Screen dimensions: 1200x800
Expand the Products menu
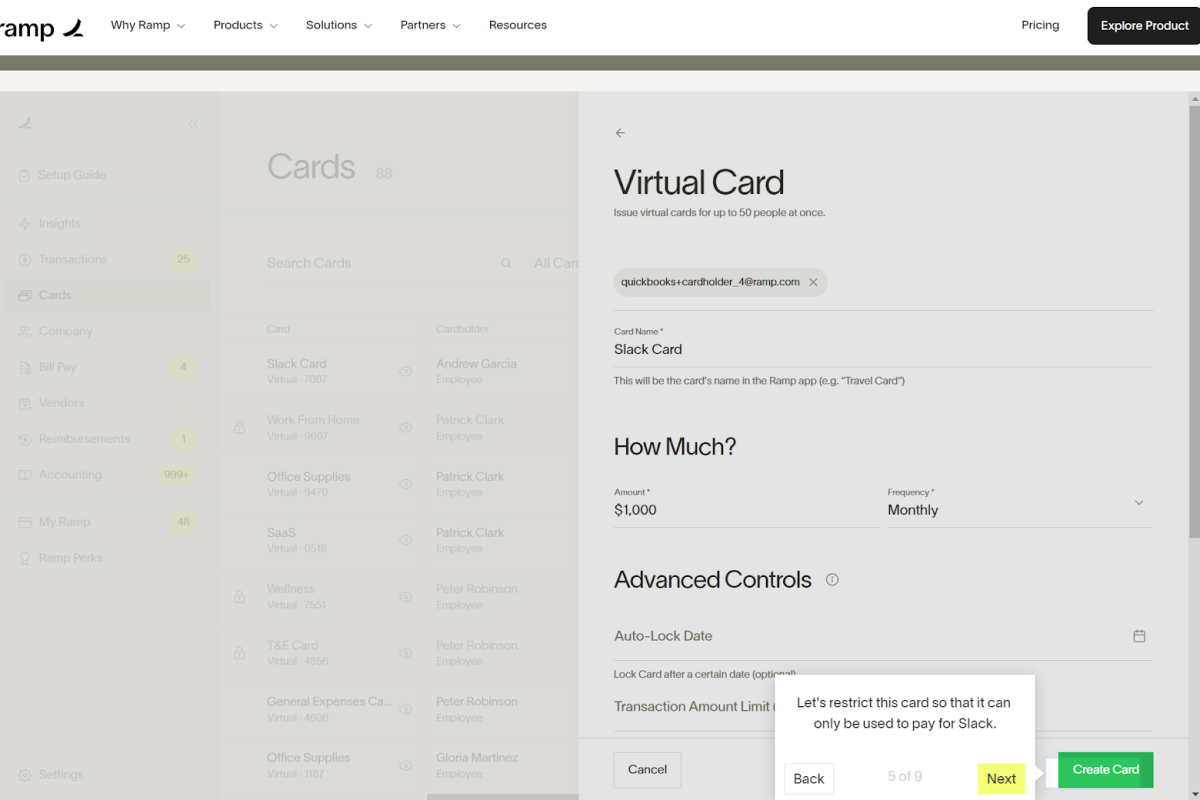click(x=246, y=25)
